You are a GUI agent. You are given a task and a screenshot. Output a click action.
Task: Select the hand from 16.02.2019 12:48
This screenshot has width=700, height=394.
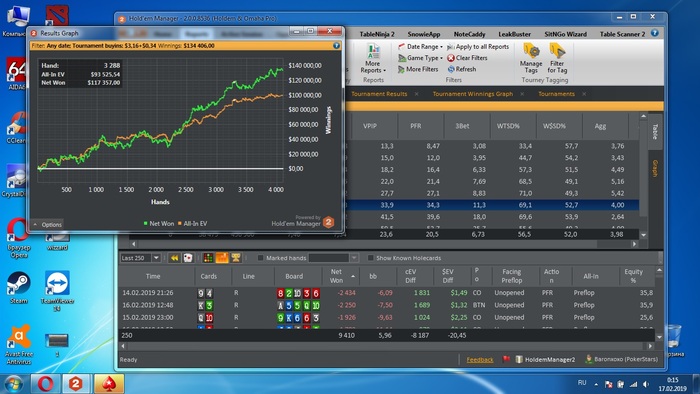tap(387, 305)
